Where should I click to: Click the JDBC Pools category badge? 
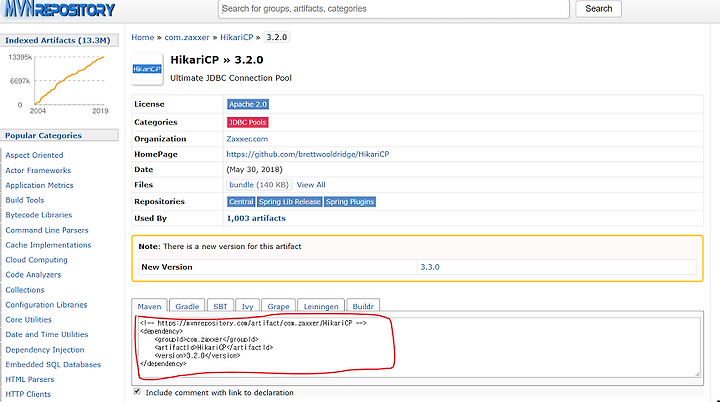(248, 122)
